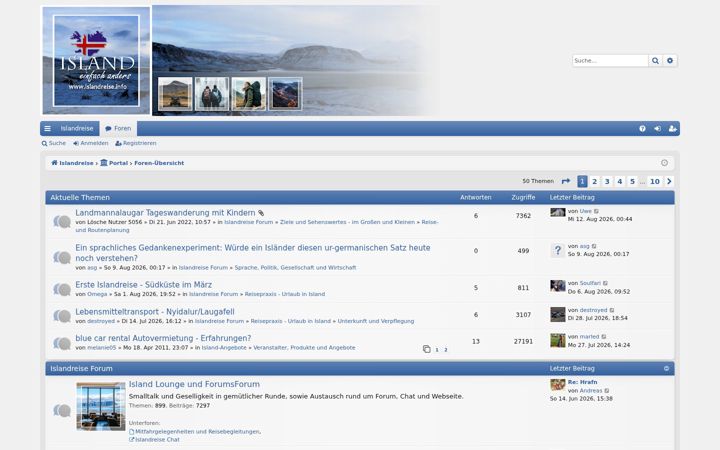
Task: Click Registrieren link under navbar
Action: pyautogui.click(x=136, y=143)
